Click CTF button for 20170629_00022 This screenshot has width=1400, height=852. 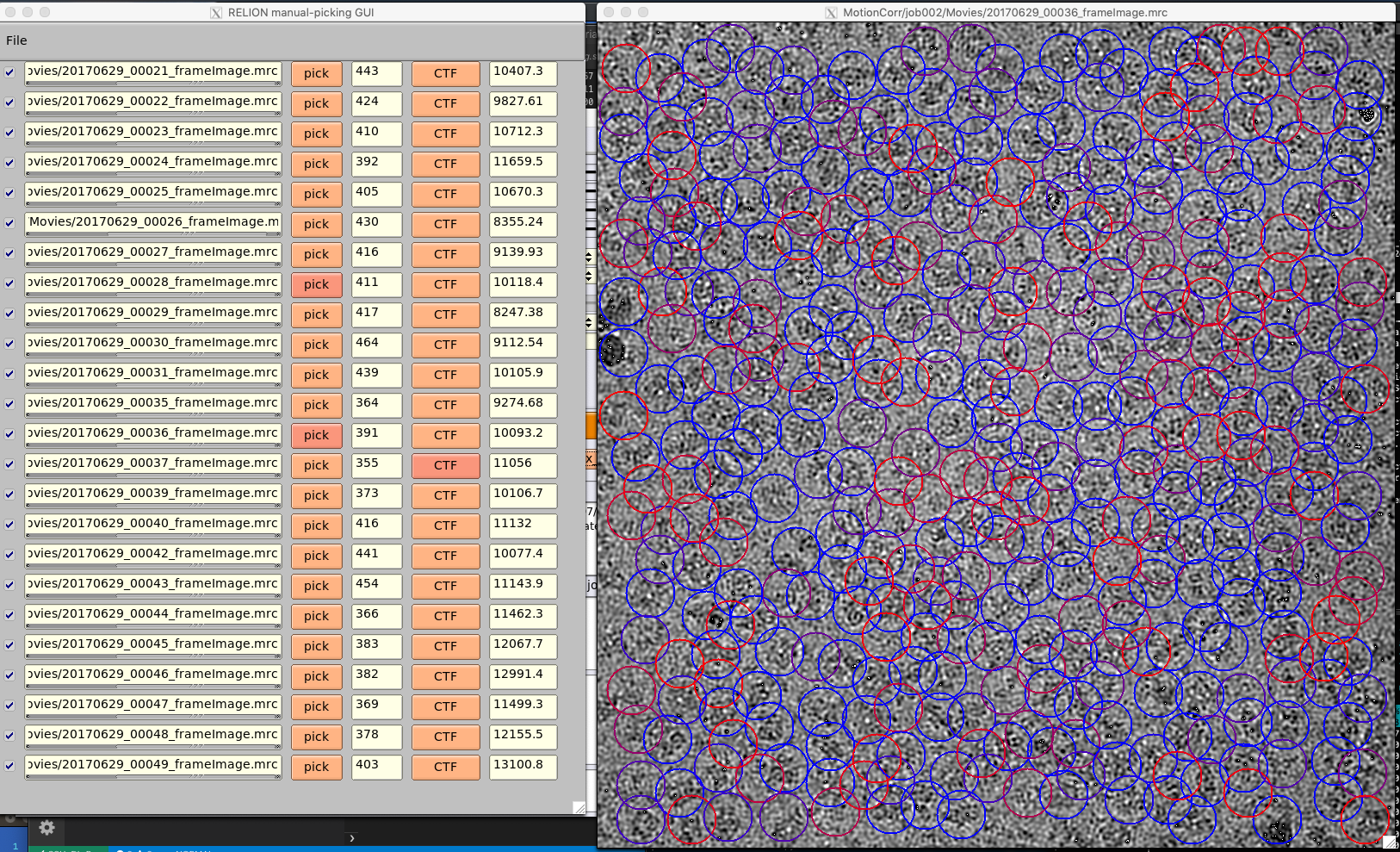click(x=445, y=103)
